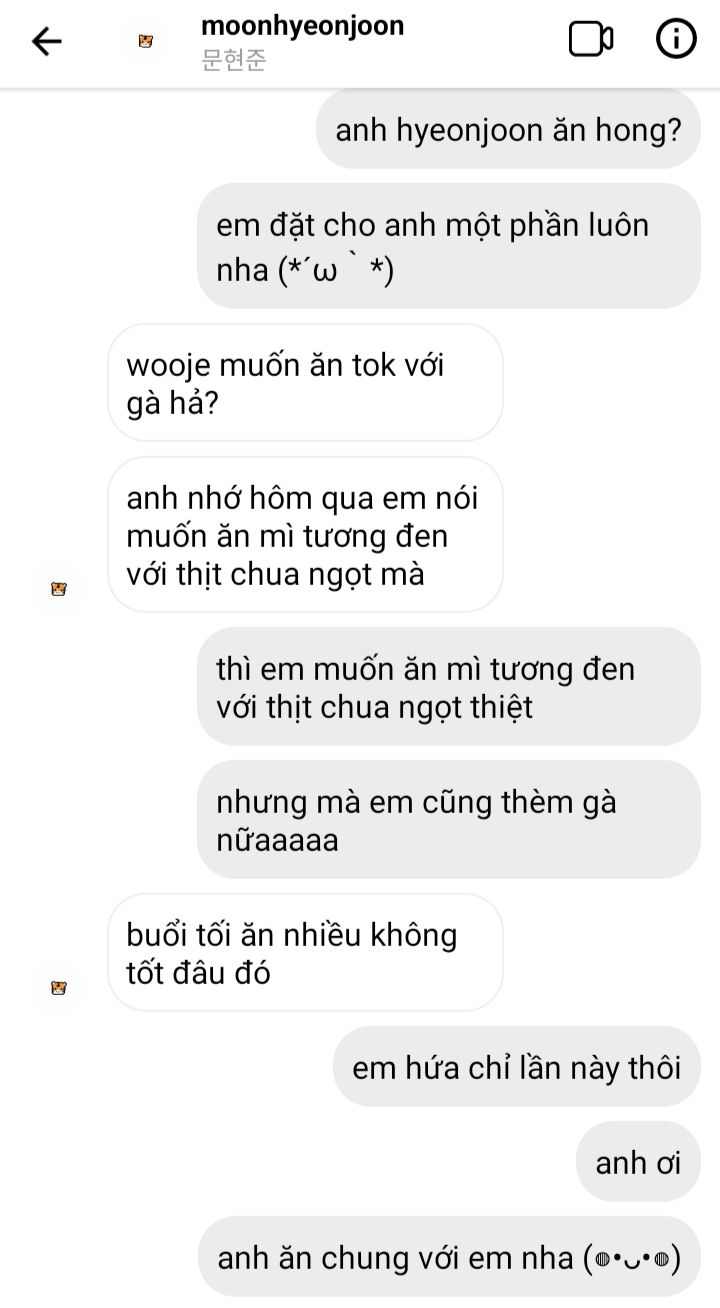Tap avatar beside 'tốt đâu đó' message
The width and height of the screenshot is (720, 1308).
point(58,988)
